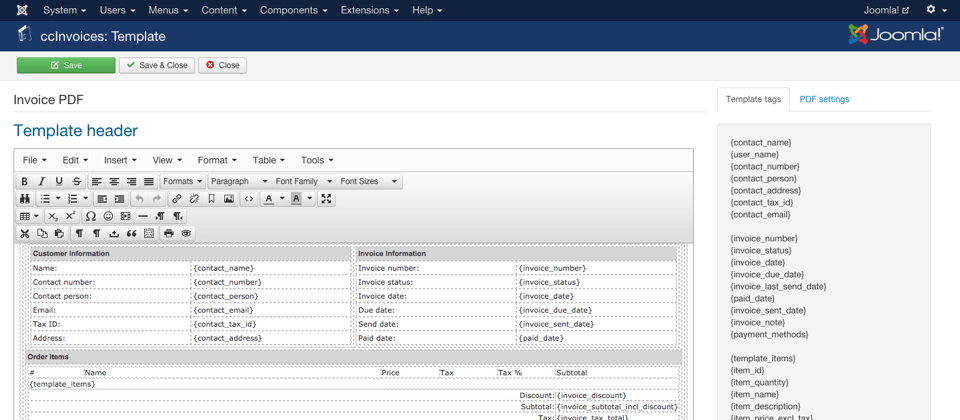Toggle strikethrough text formatting
Image resolution: width=960 pixels, height=420 pixels.
(76, 182)
